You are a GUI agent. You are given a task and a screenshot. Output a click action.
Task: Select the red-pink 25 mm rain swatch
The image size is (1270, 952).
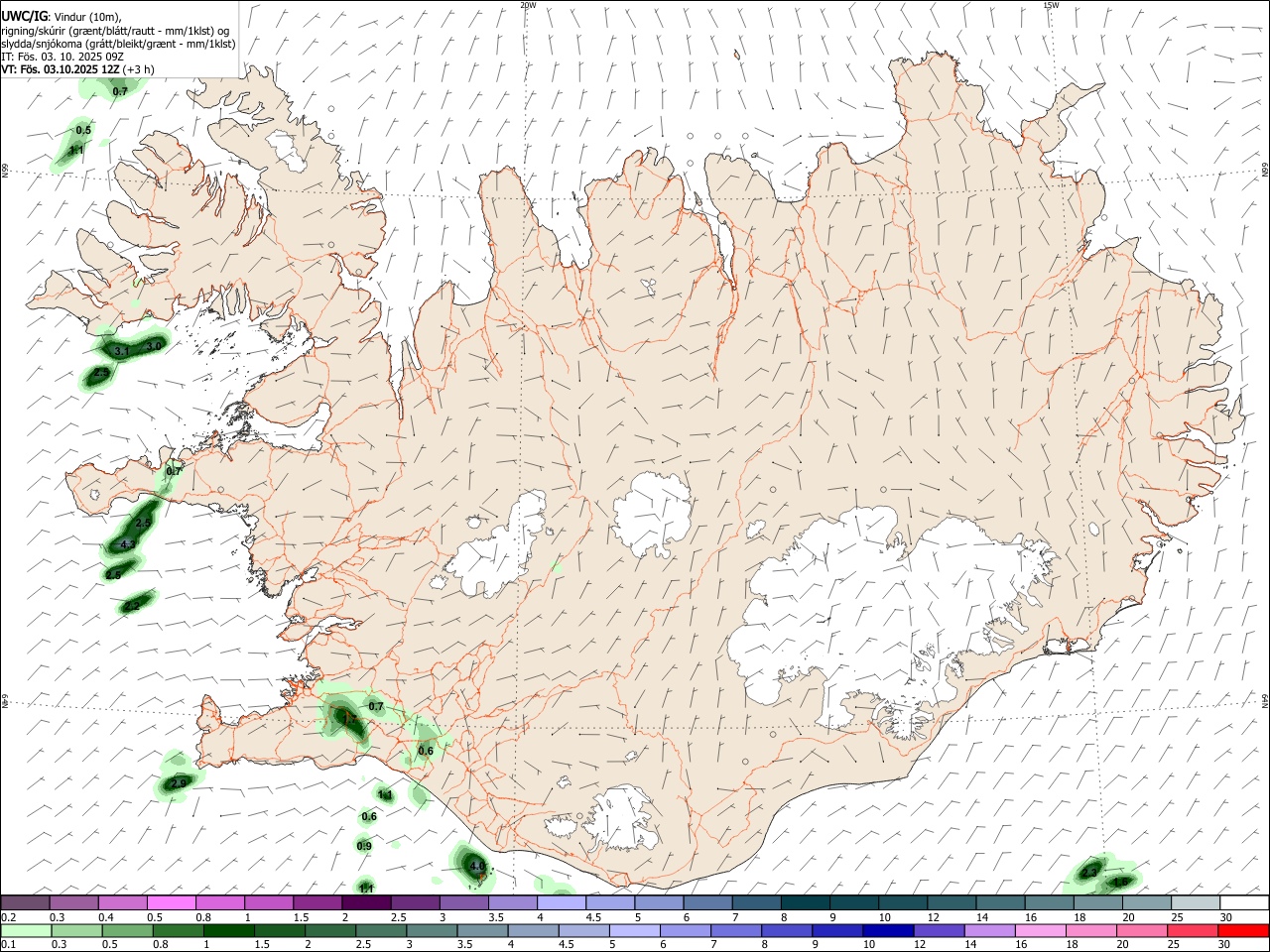pyautogui.click(x=1193, y=930)
